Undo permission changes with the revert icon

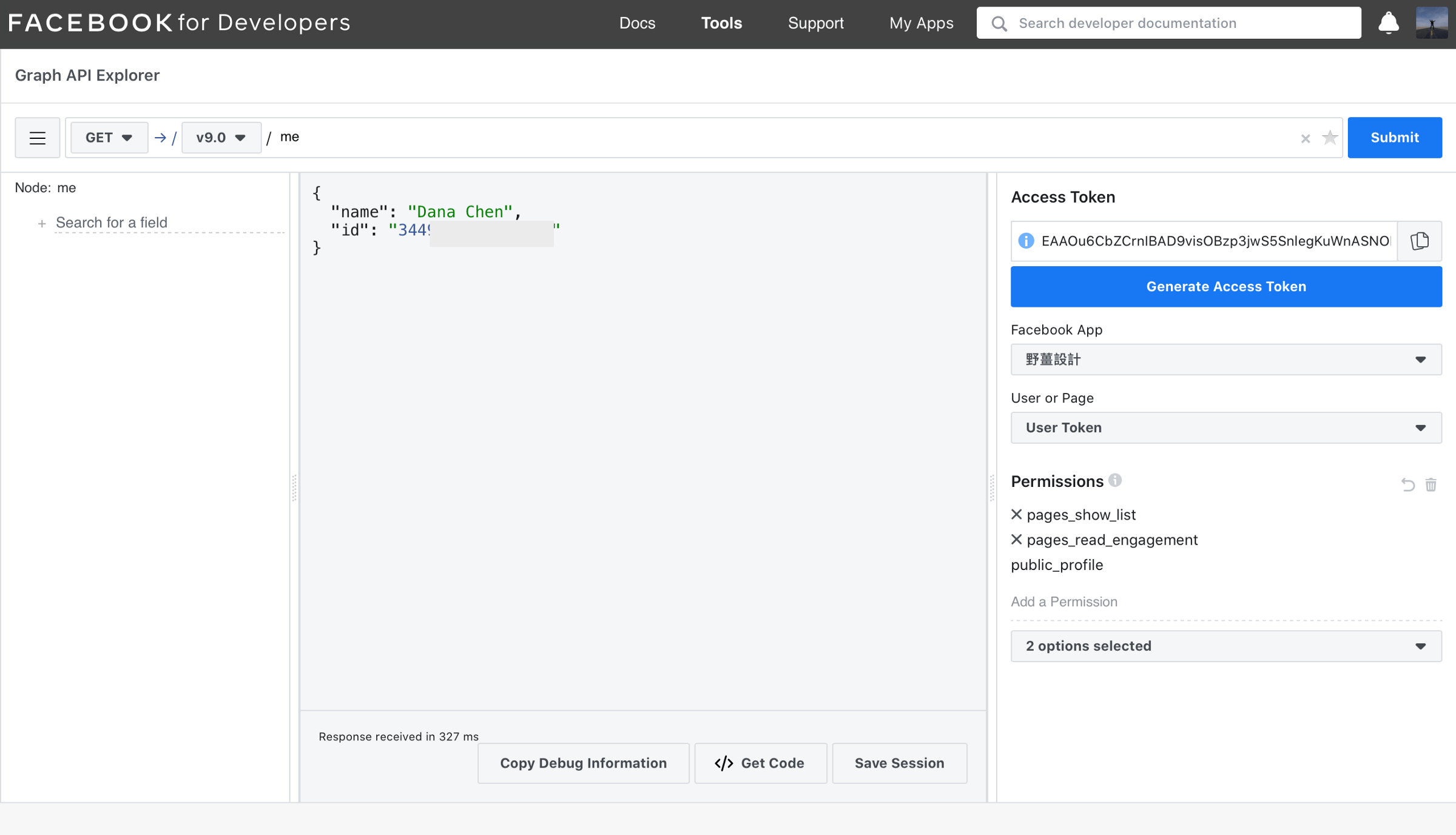tap(1407, 485)
